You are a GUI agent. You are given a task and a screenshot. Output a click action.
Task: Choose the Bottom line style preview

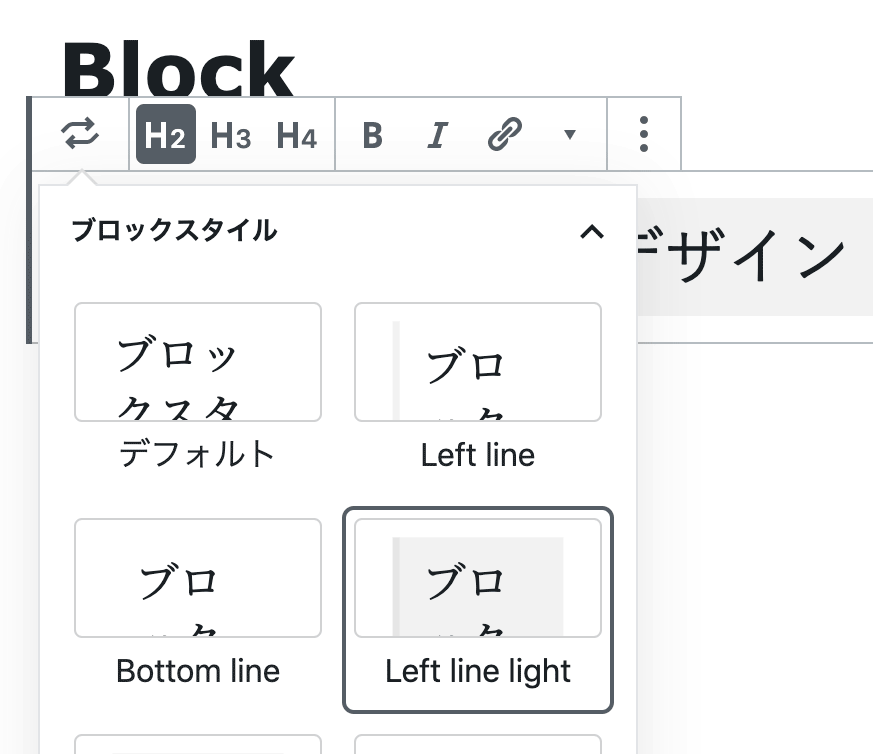(198, 578)
